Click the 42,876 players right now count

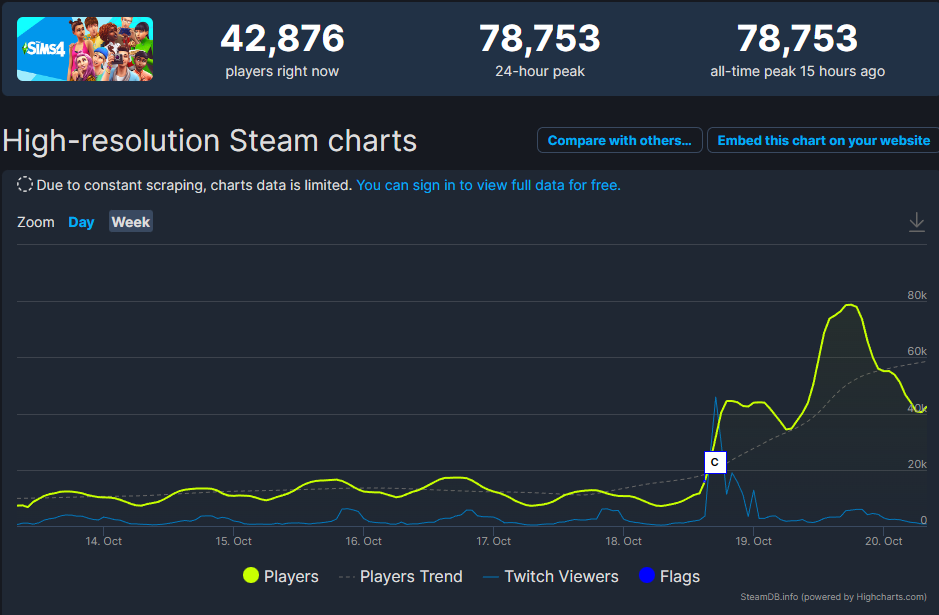coord(282,39)
